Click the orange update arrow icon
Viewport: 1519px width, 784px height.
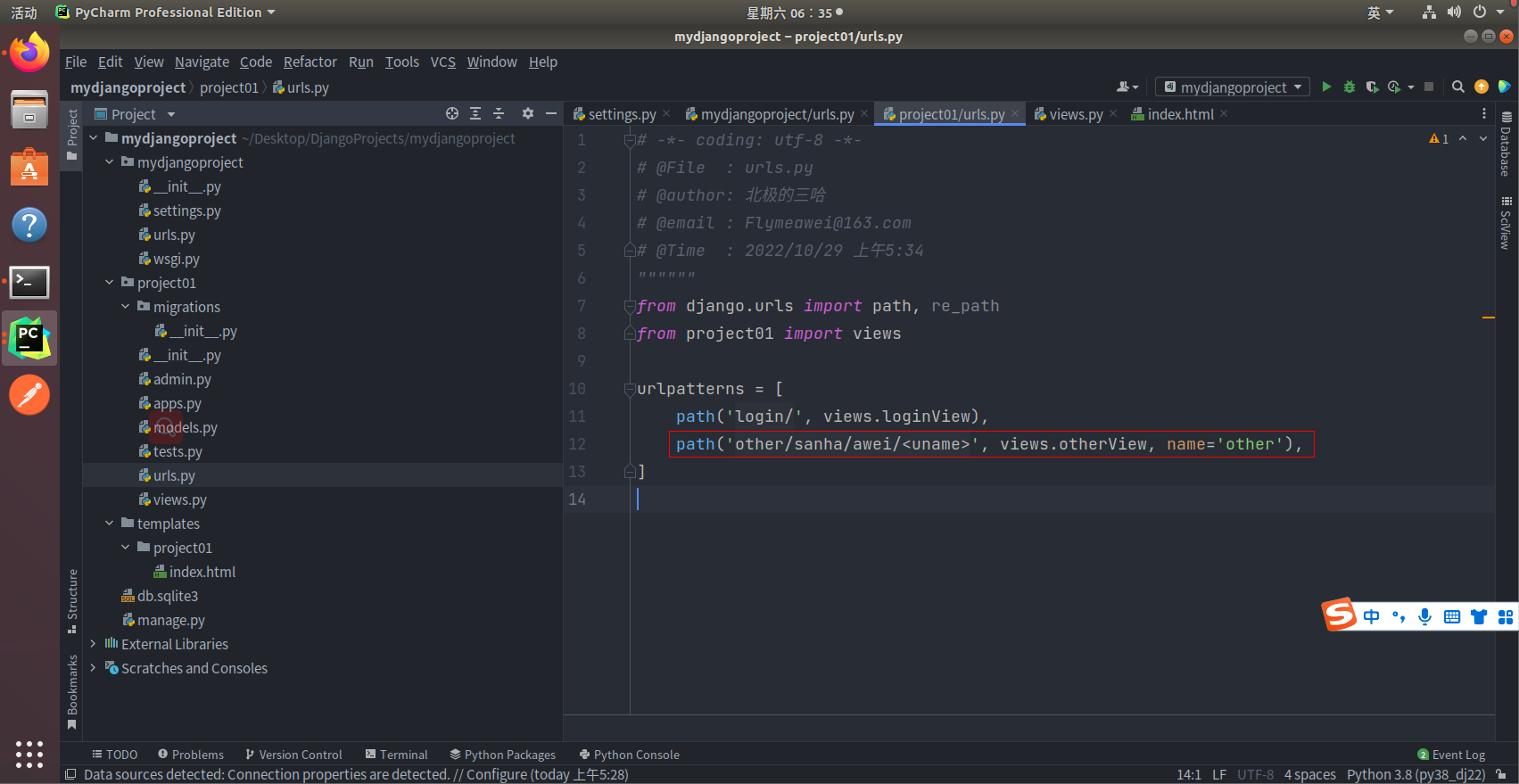coord(1482,87)
